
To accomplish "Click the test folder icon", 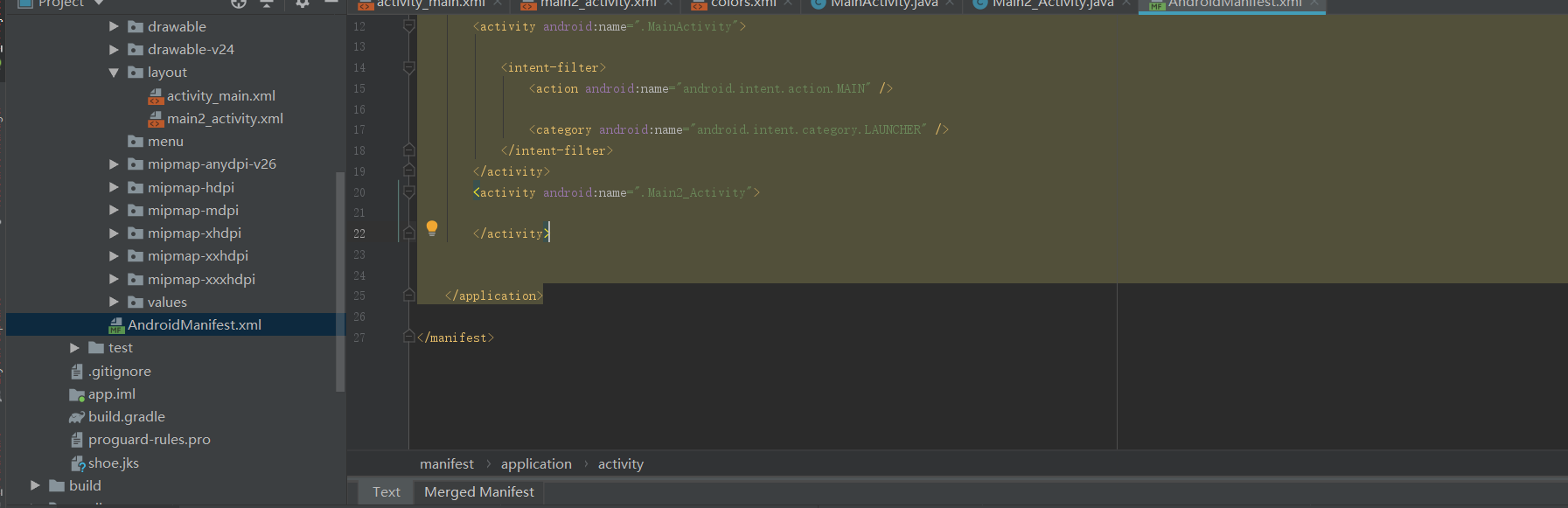I will 96,348.
